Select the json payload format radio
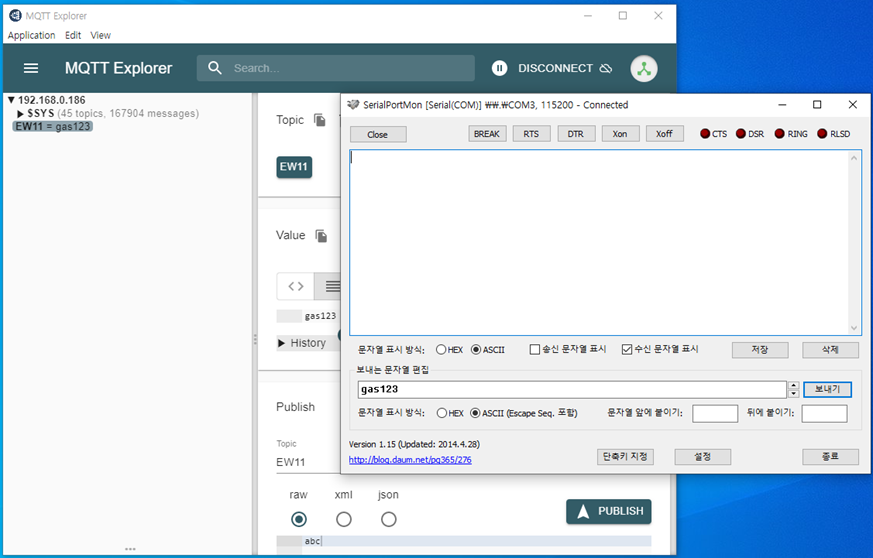The height and width of the screenshot is (558, 873). tap(389, 519)
